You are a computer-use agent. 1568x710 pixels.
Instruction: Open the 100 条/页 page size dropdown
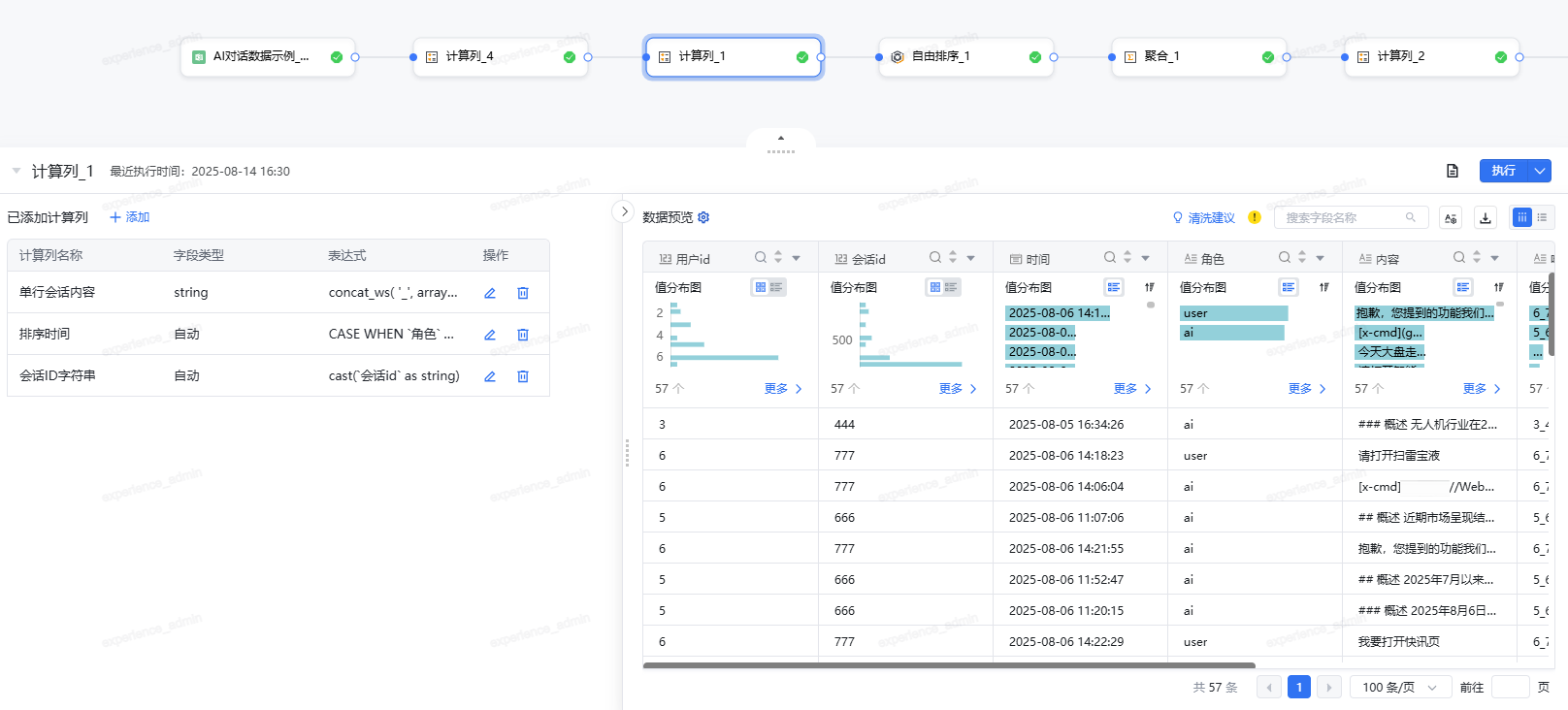pos(1399,687)
